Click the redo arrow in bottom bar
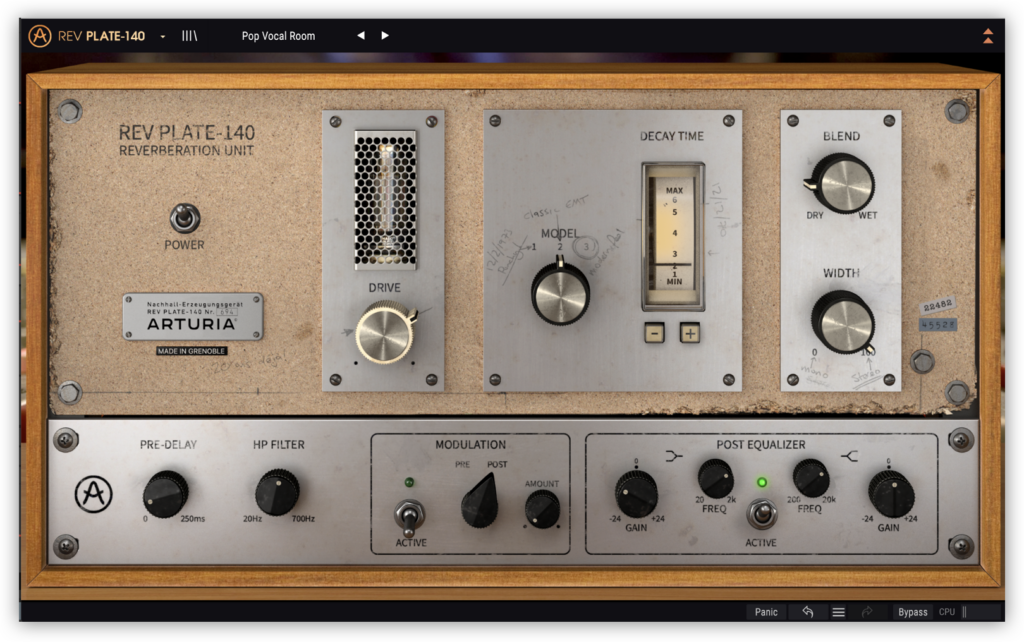Screen dimensions: 1024x642 click(x=867, y=612)
